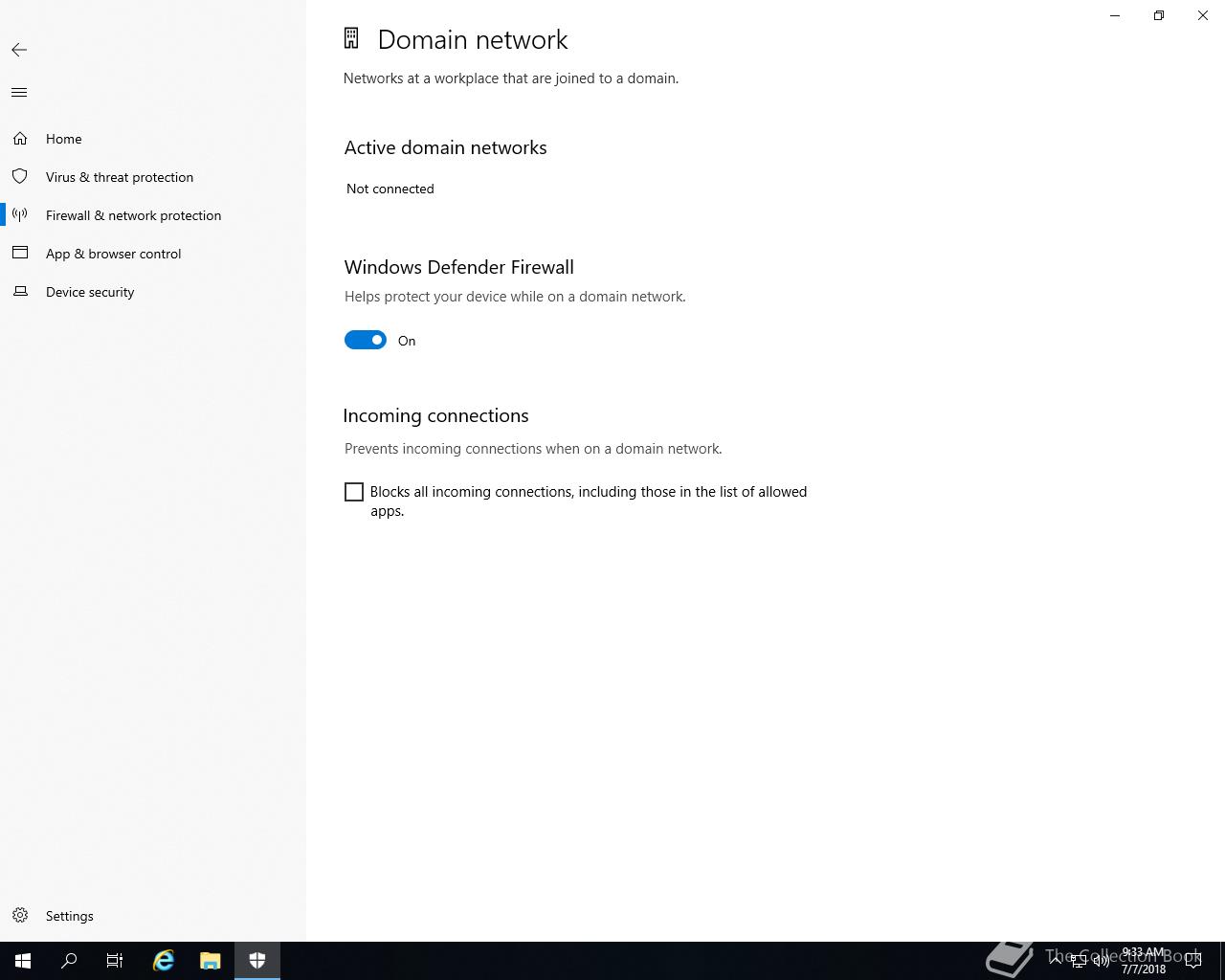Screen dimensions: 1225x980
Task: Click the 'Incoming connections' heading
Action: pyautogui.click(x=436, y=415)
